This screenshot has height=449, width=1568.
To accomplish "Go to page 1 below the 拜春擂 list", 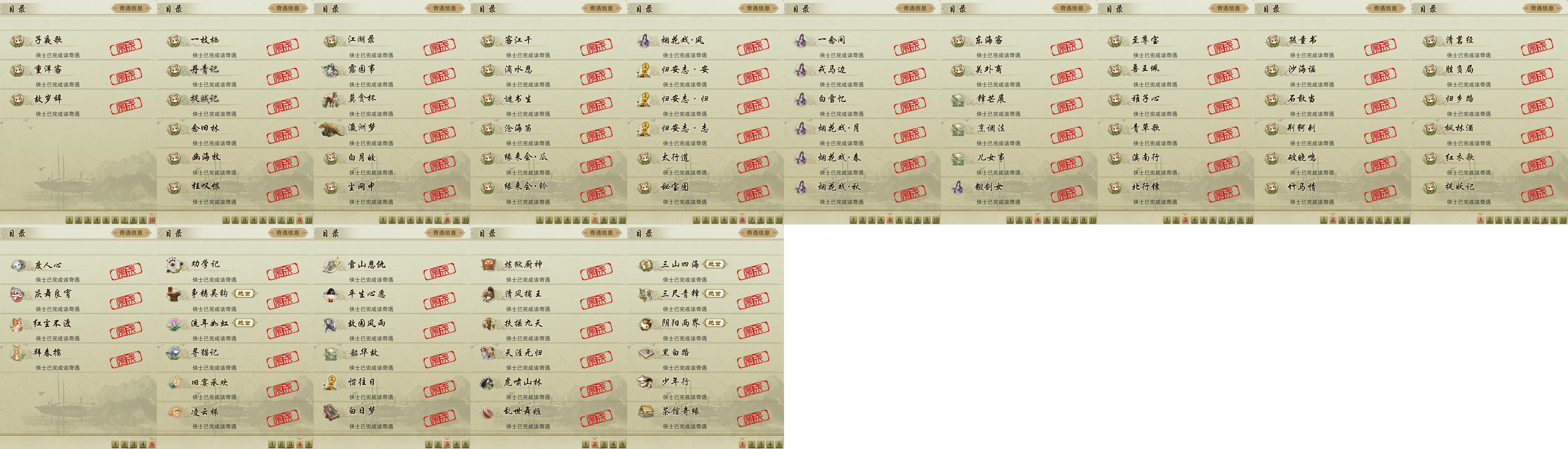I will [115, 444].
